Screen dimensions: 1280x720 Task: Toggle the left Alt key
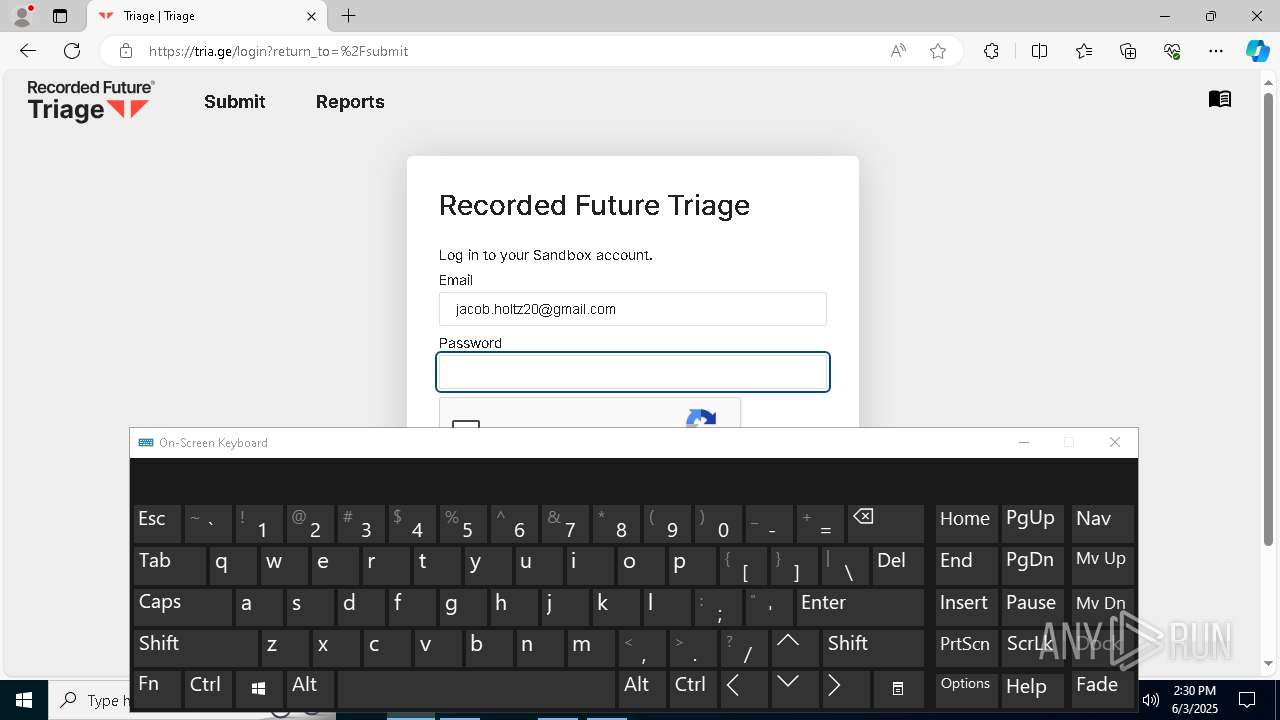pos(310,689)
